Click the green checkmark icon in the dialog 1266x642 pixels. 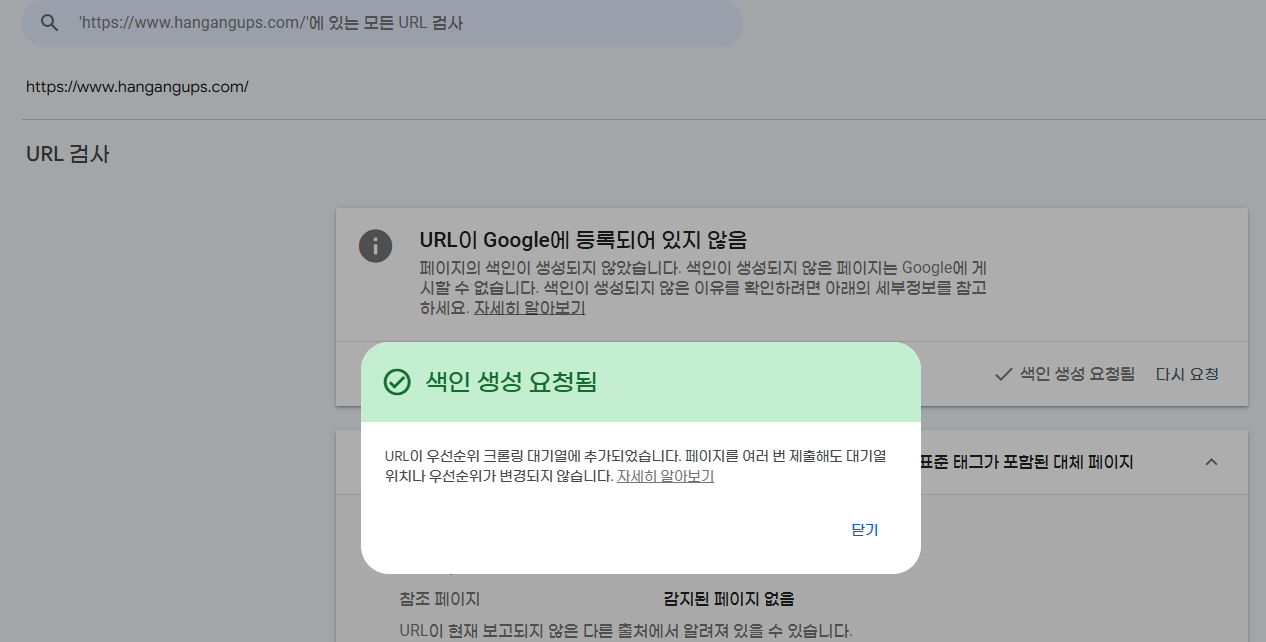(x=397, y=382)
